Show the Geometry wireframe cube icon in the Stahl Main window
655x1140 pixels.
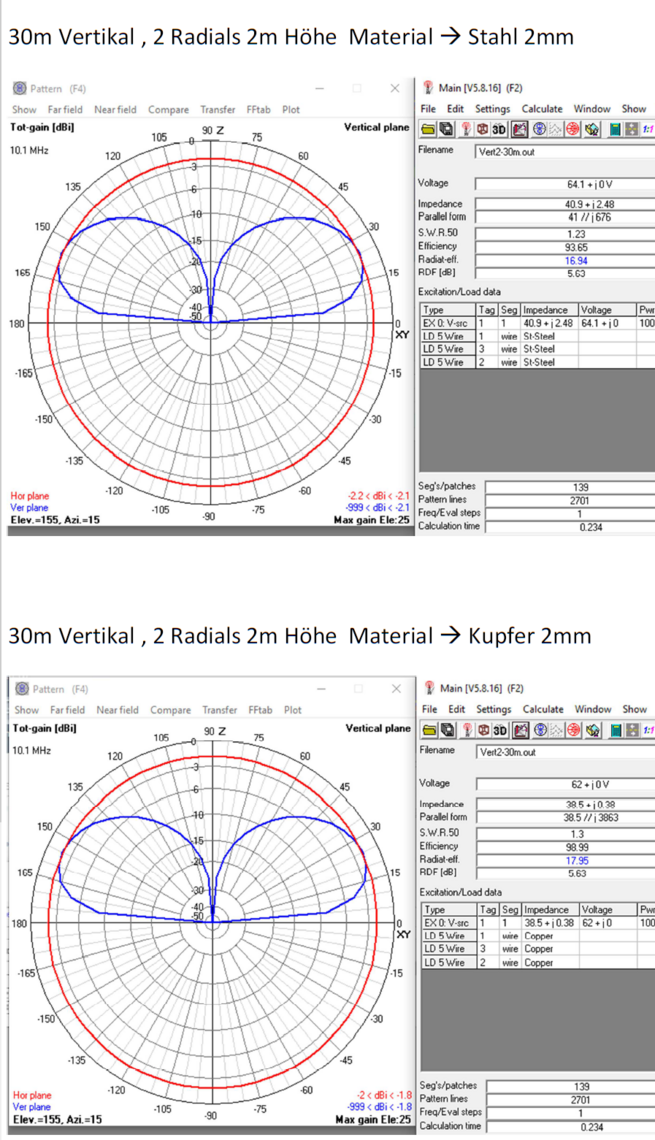click(x=482, y=129)
